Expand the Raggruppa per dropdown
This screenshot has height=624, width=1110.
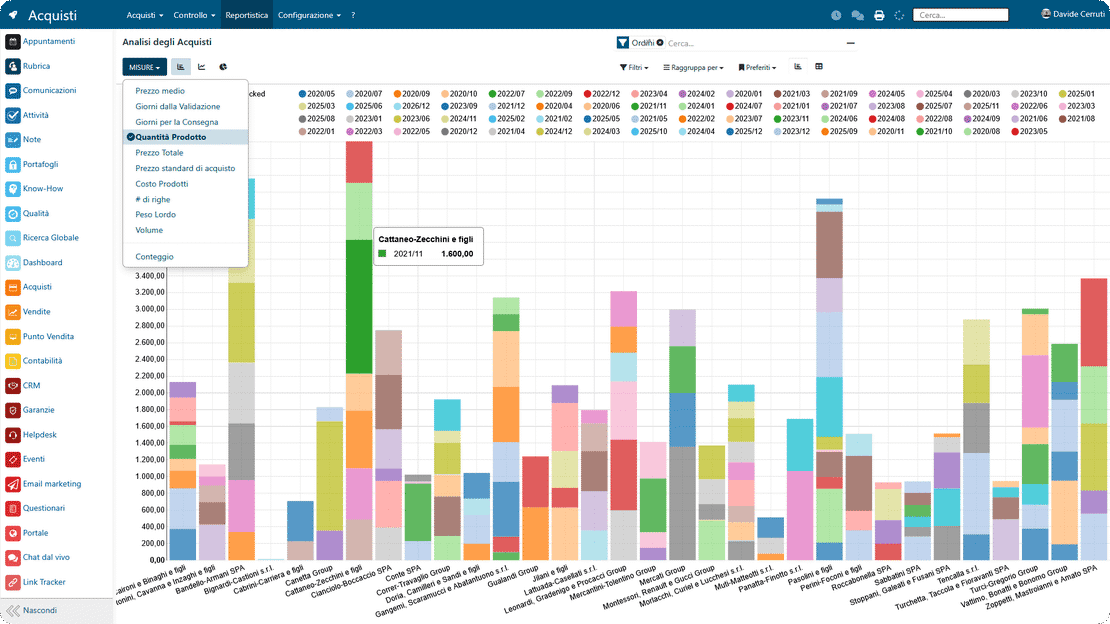pos(693,67)
